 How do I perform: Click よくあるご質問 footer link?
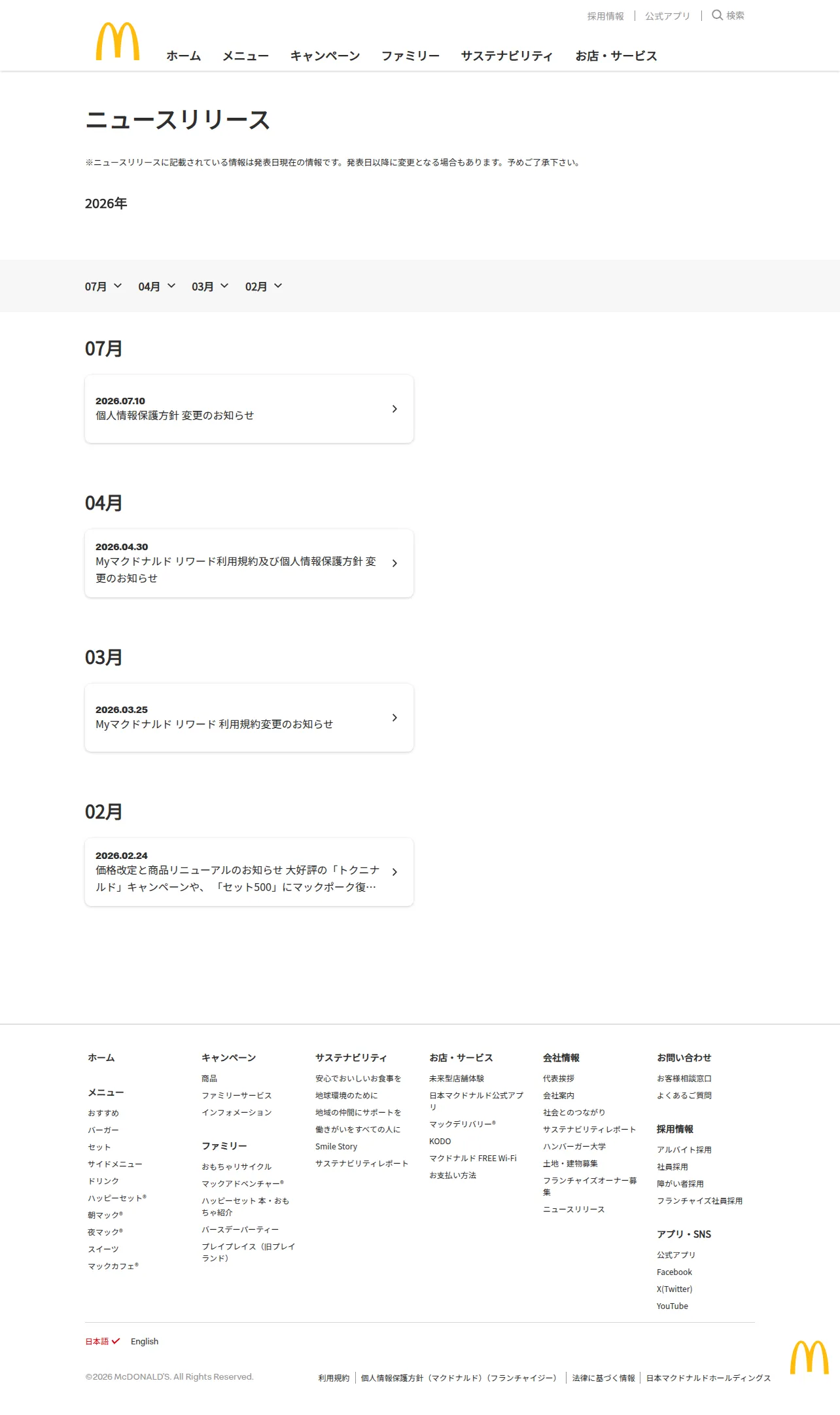[x=684, y=1096]
